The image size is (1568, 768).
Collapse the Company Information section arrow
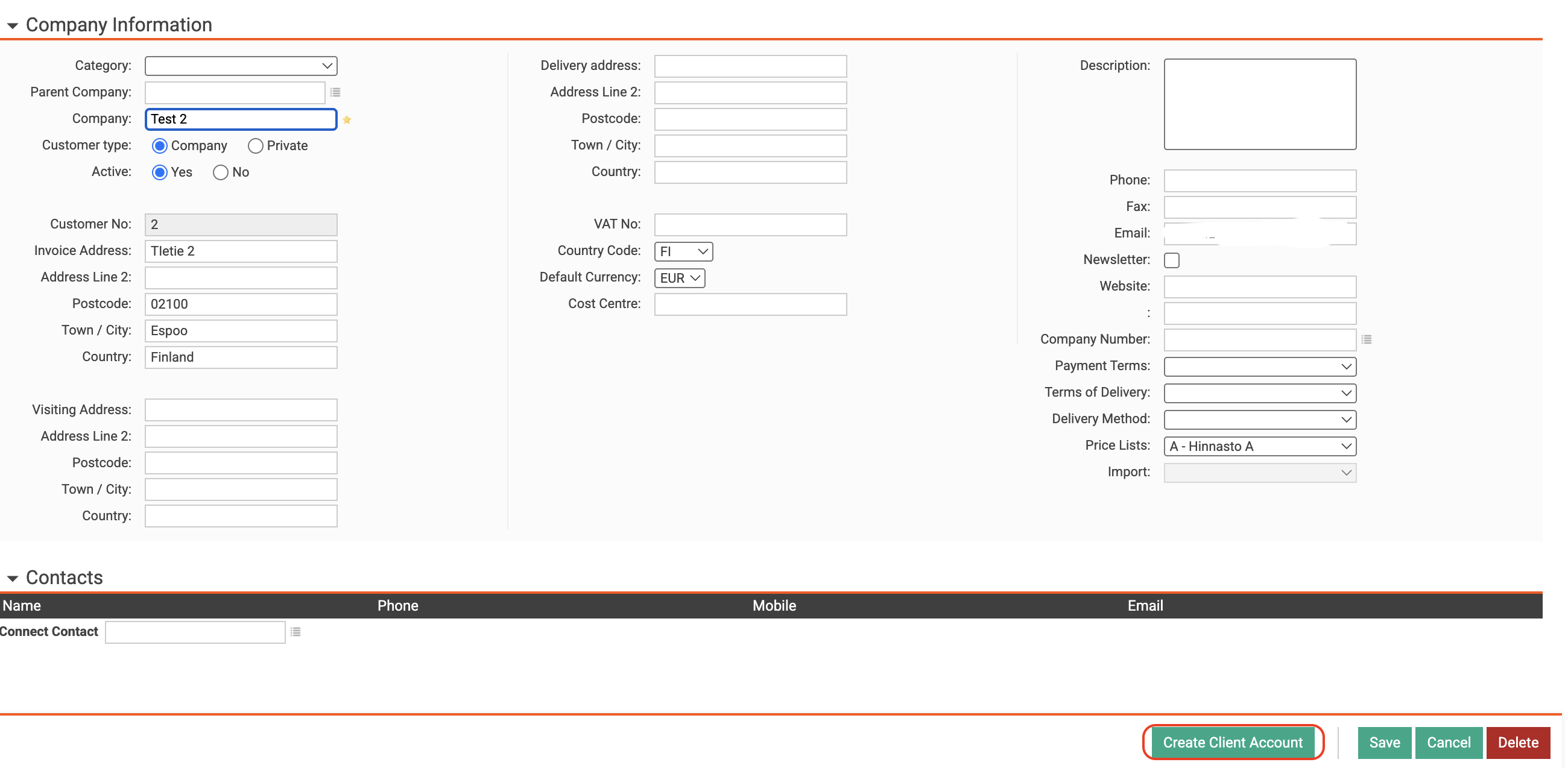(x=12, y=25)
